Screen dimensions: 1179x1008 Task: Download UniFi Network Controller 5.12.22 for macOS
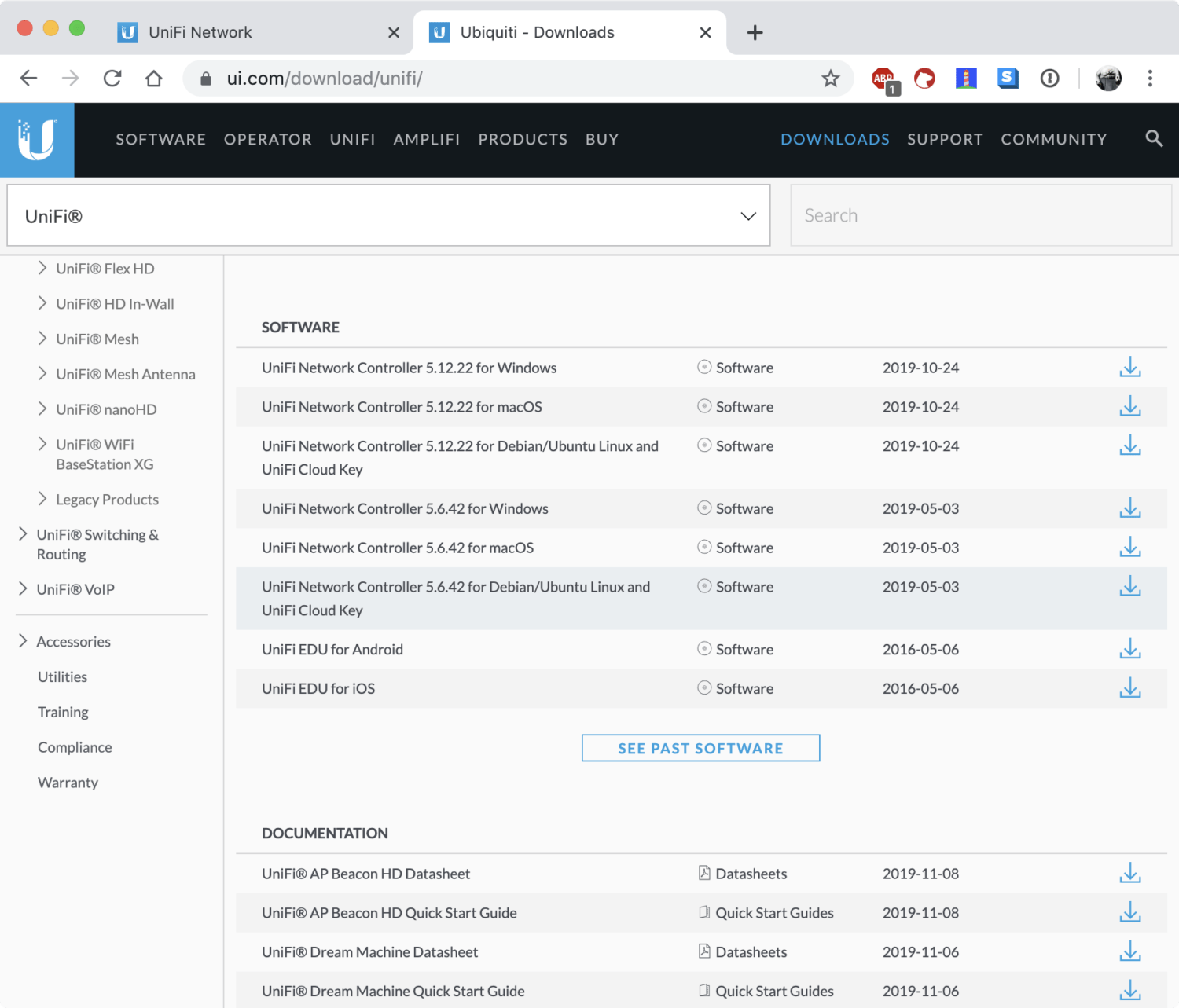1130,407
